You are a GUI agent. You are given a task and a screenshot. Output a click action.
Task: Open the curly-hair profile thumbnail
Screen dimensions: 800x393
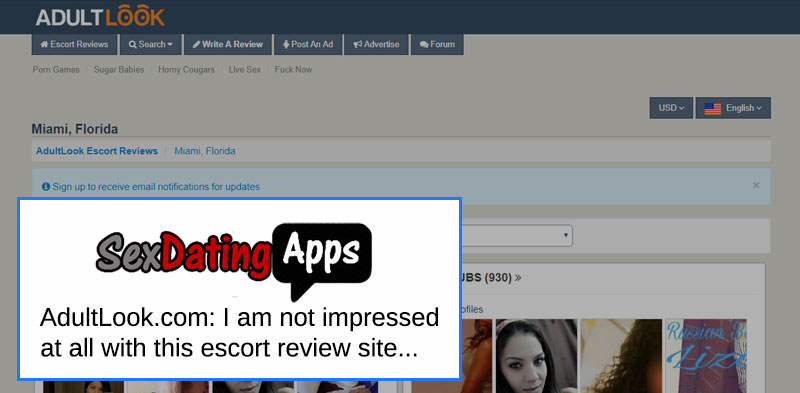point(621,356)
